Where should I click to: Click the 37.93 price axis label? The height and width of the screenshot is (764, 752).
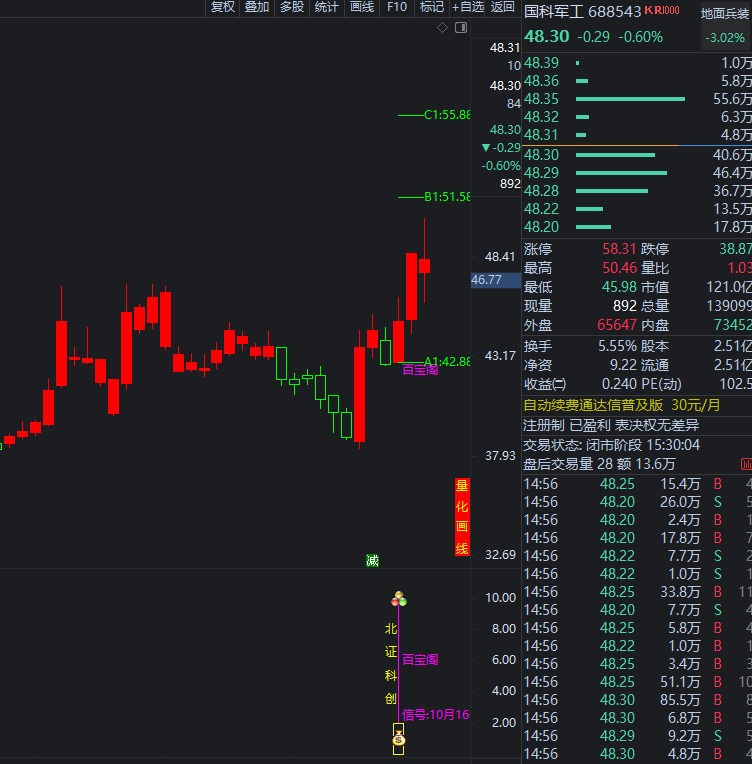click(500, 456)
